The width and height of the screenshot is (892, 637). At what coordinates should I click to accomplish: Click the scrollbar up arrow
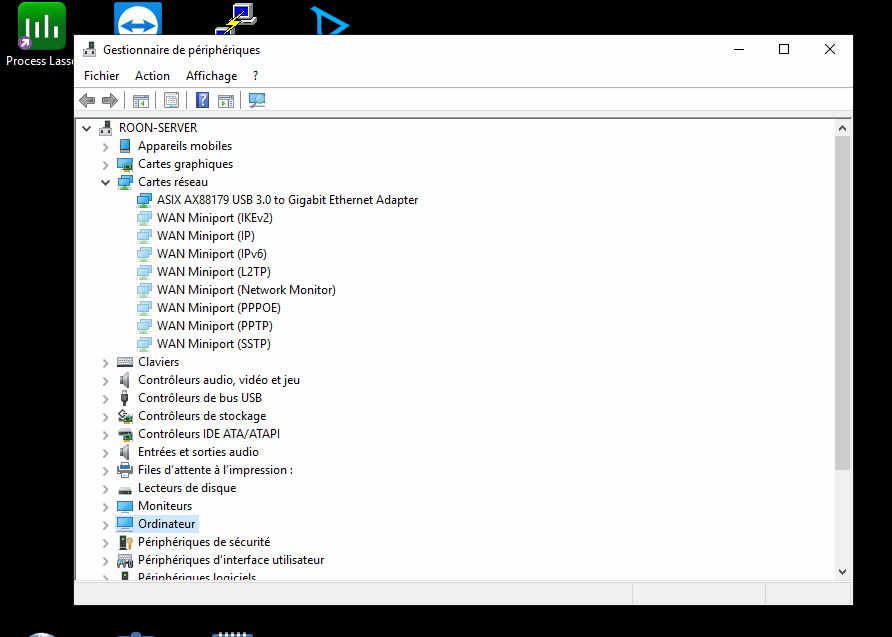click(843, 128)
